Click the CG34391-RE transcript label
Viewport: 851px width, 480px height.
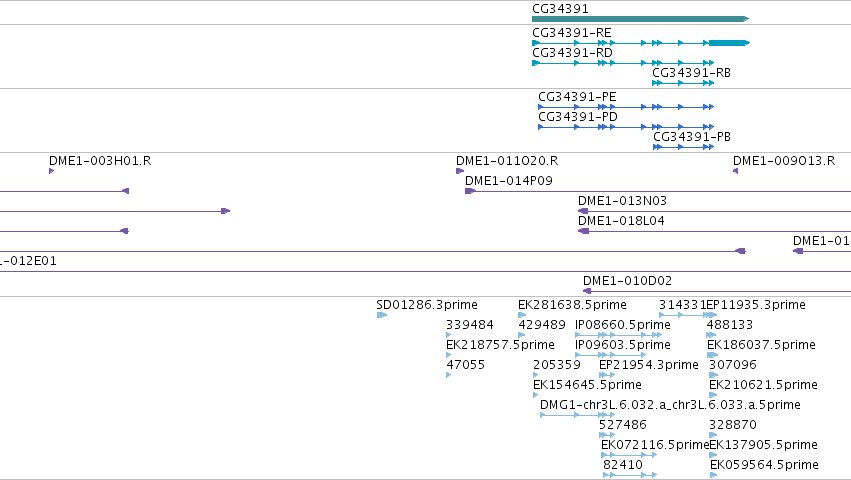[x=571, y=33]
